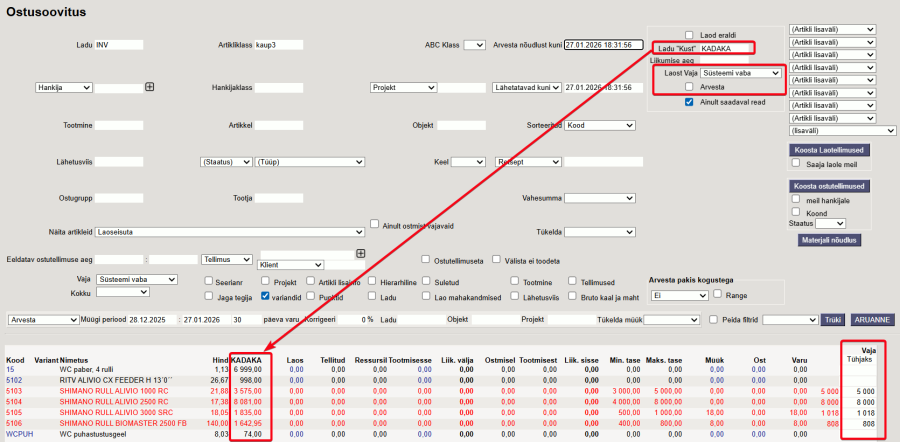Open the WCPUH item code link
The image size is (900, 442).
[x=20, y=435]
